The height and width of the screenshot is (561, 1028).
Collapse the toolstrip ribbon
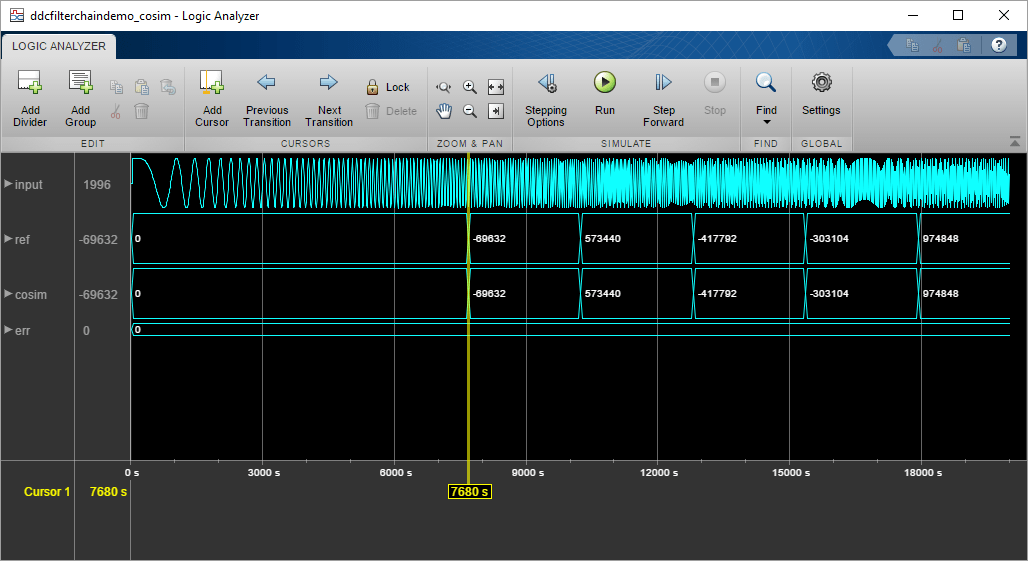click(x=1015, y=142)
